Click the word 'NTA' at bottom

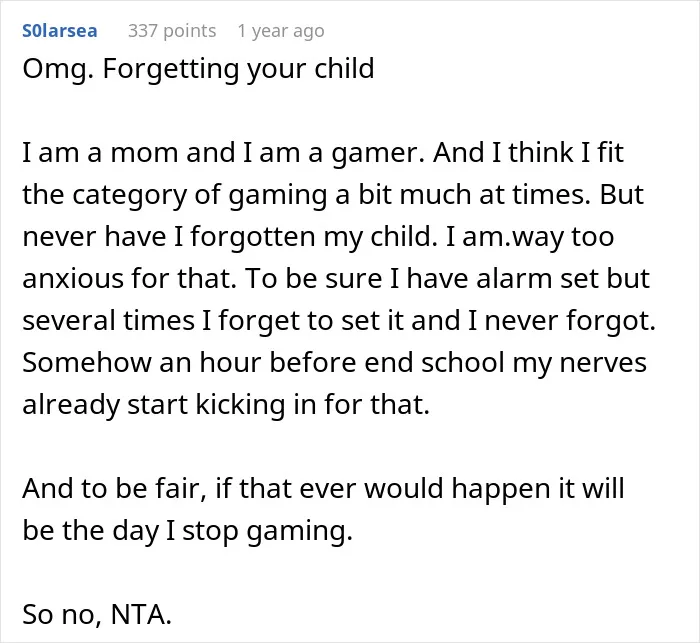coord(141,614)
